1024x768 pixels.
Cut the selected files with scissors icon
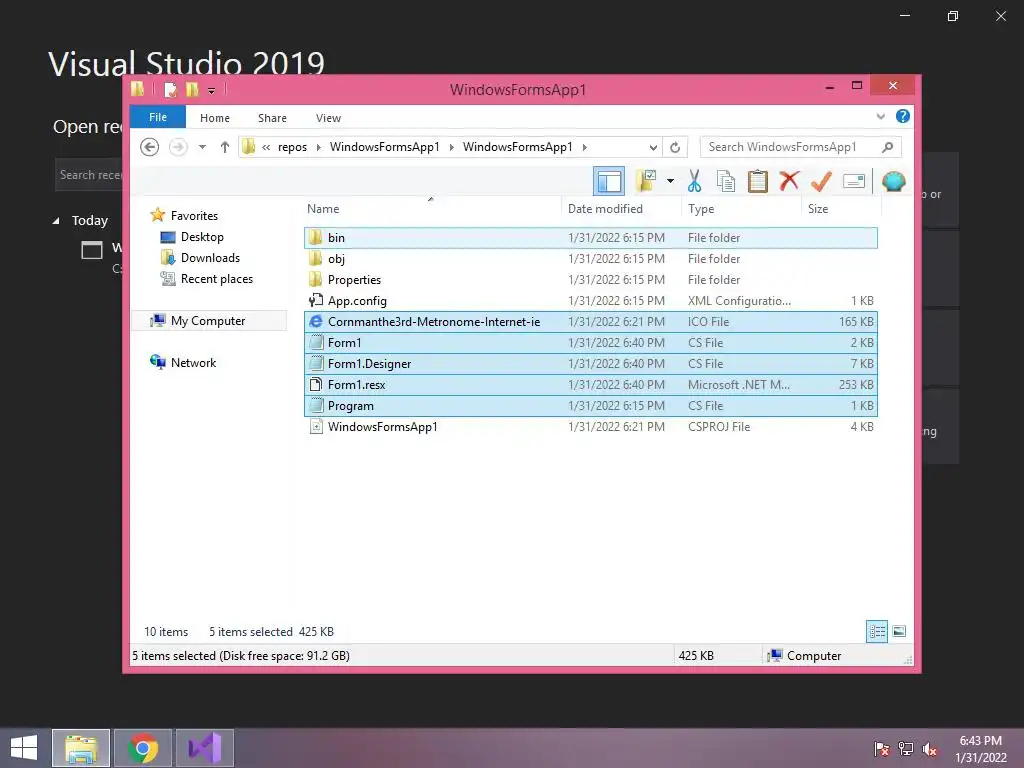click(694, 181)
